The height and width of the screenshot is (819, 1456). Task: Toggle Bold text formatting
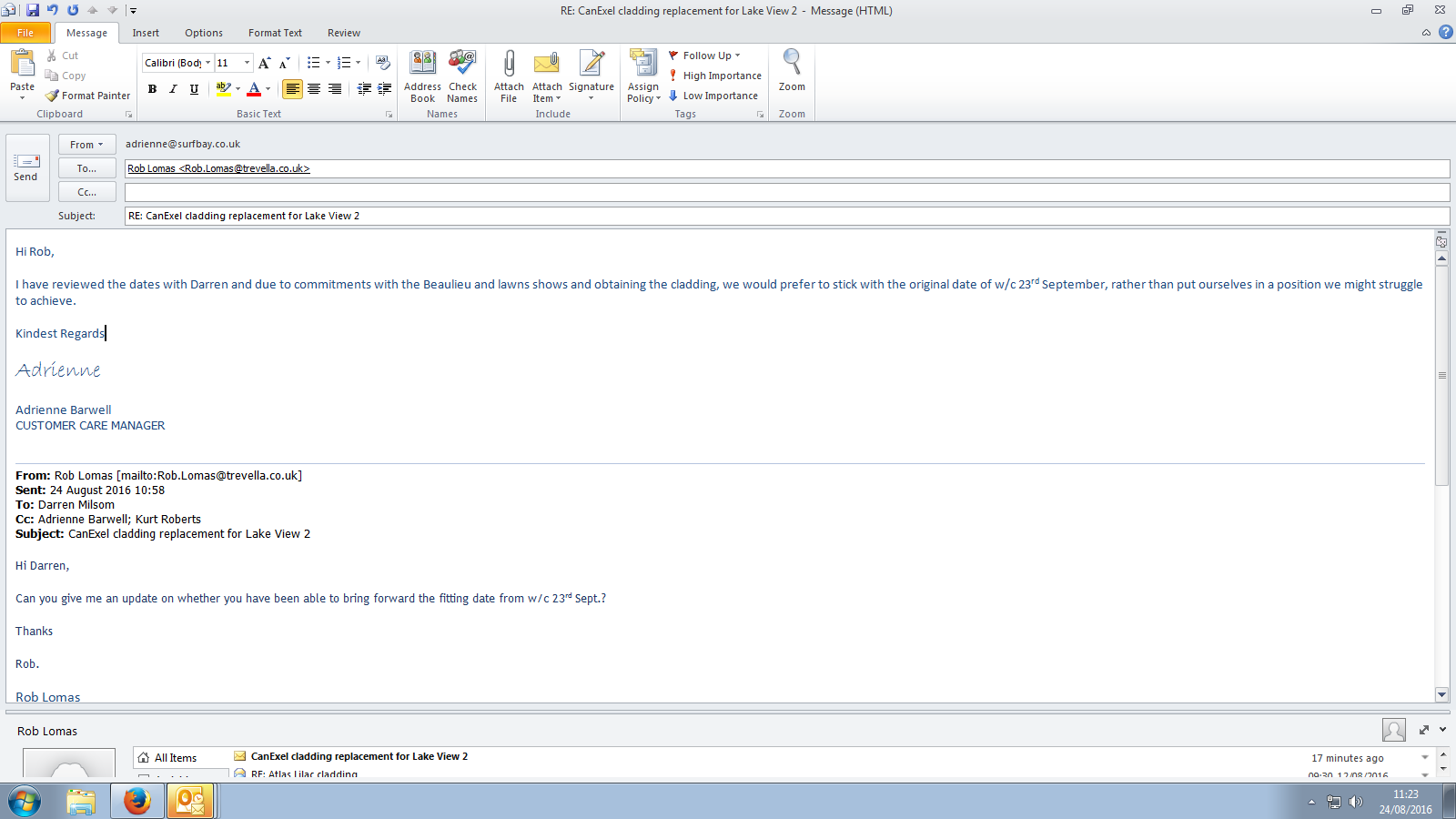(x=152, y=89)
